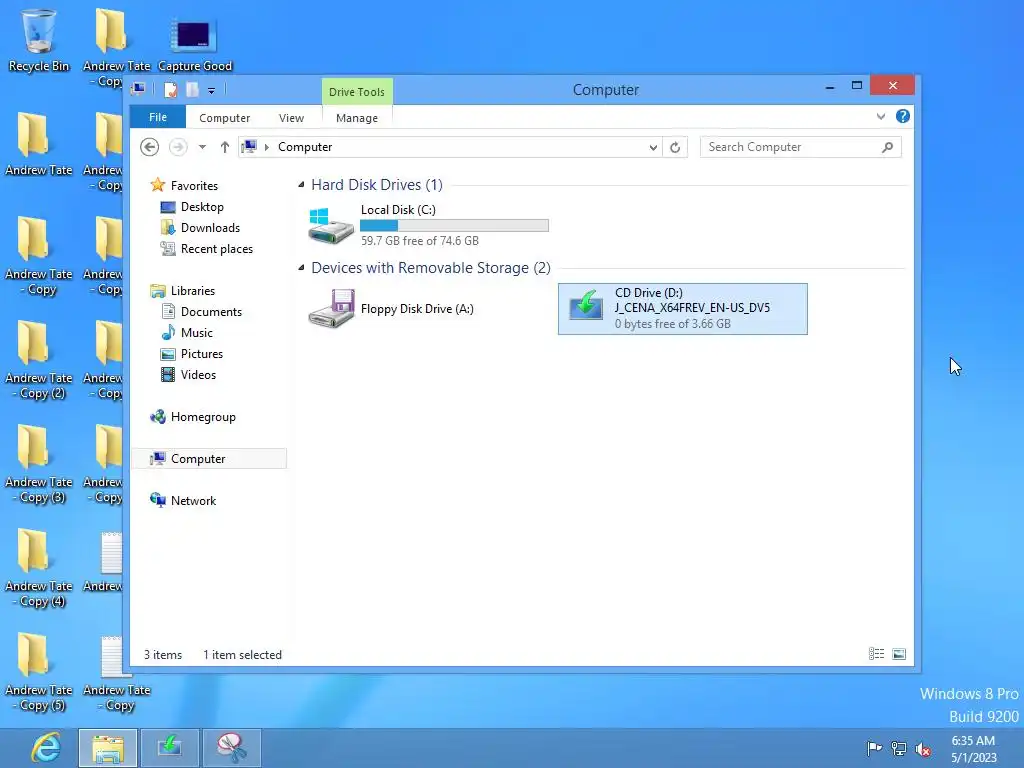Select the Andrew Tate - Copy (4) folder
Viewport: 1024px width, 768px height.
pos(38,568)
